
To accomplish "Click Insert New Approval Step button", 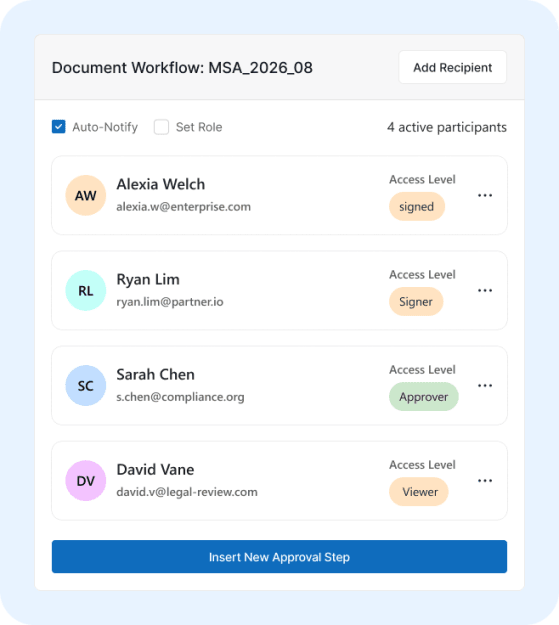I will point(280,557).
